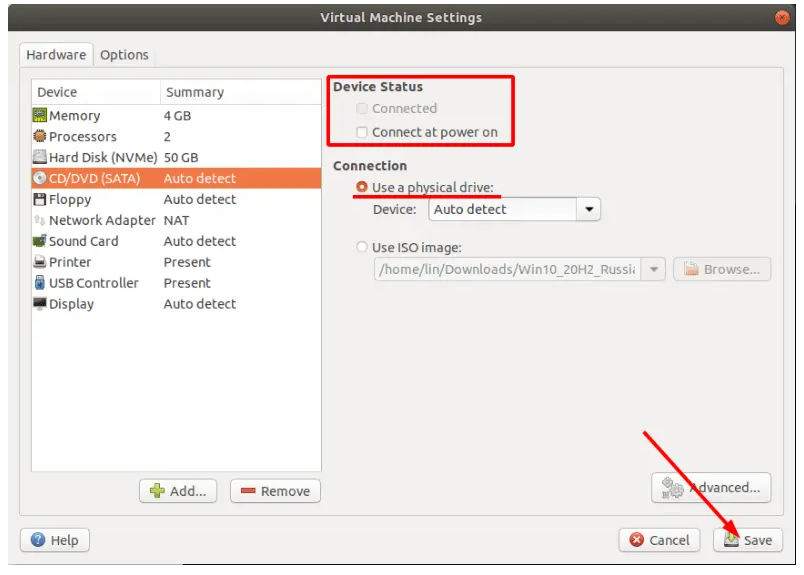
Task: Select Use a physical drive option
Action: click(x=361, y=187)
